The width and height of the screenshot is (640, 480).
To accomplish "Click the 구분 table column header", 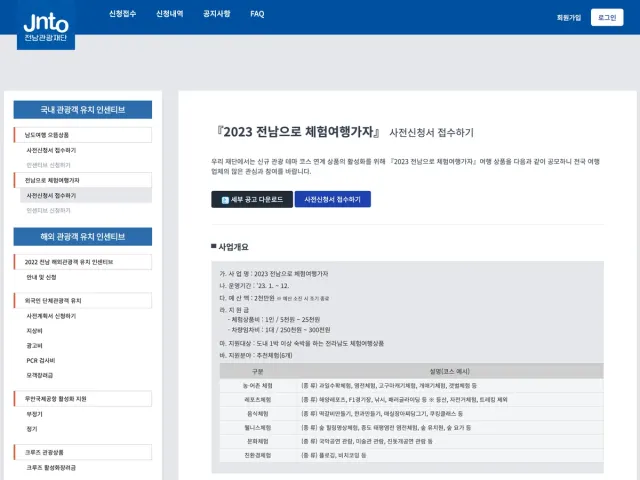I will pos(258,371).
